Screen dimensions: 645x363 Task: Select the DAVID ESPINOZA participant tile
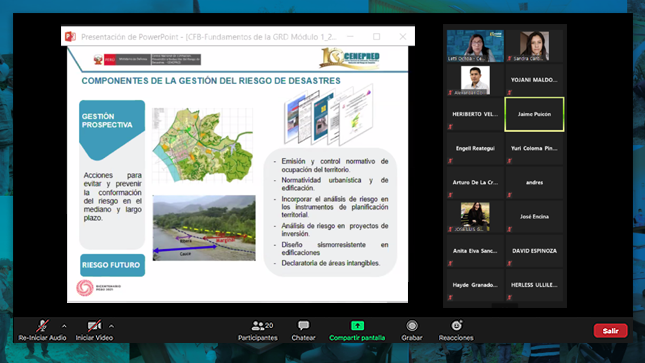tap(534, 251)
